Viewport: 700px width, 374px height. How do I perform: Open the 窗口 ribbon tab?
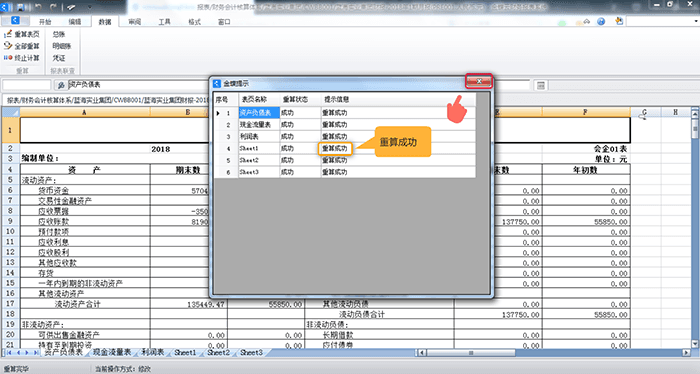point(225,21)
